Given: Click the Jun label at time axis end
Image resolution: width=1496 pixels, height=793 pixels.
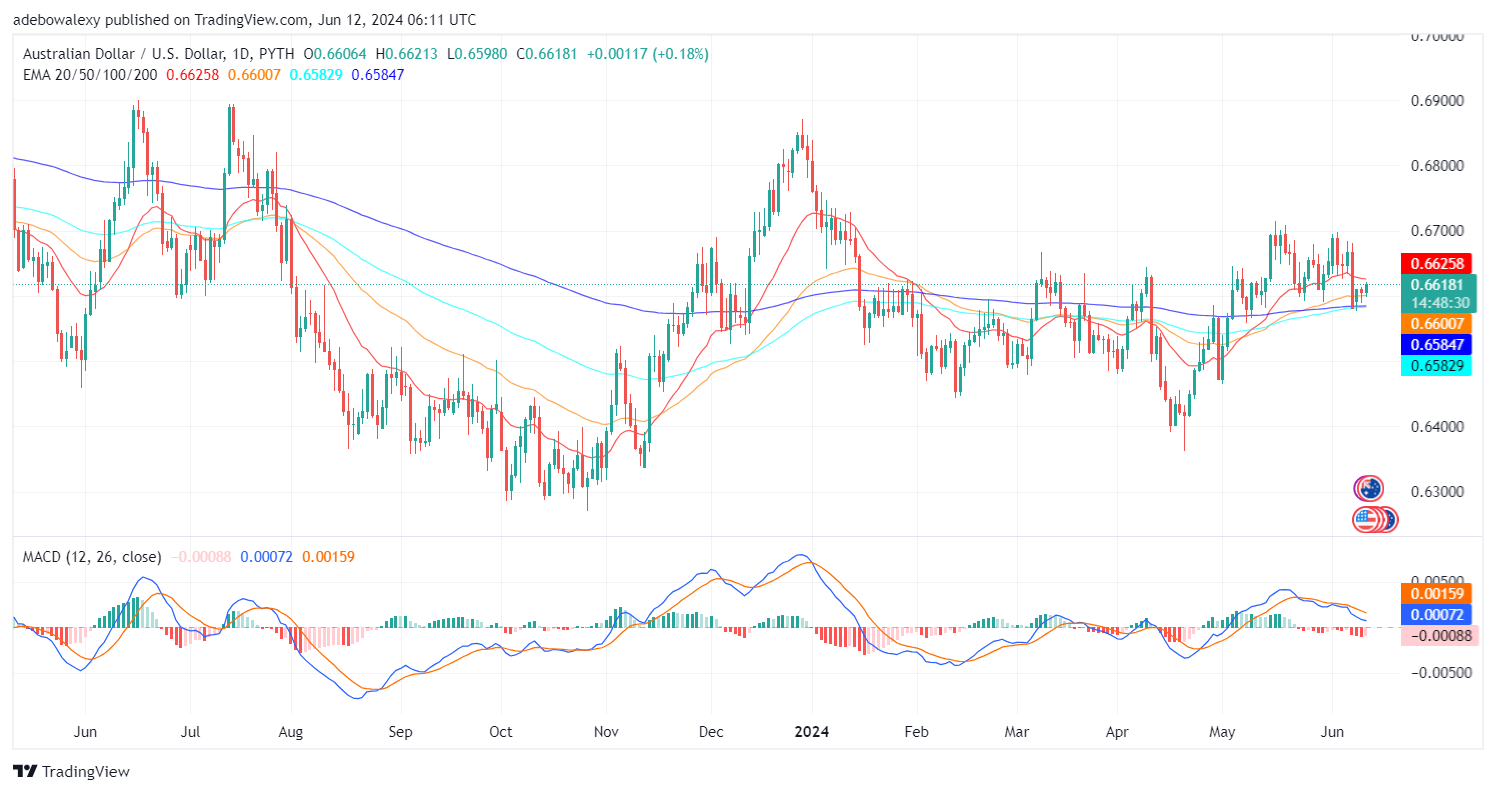Looking at the screenshot, I should coord(1333,731).
